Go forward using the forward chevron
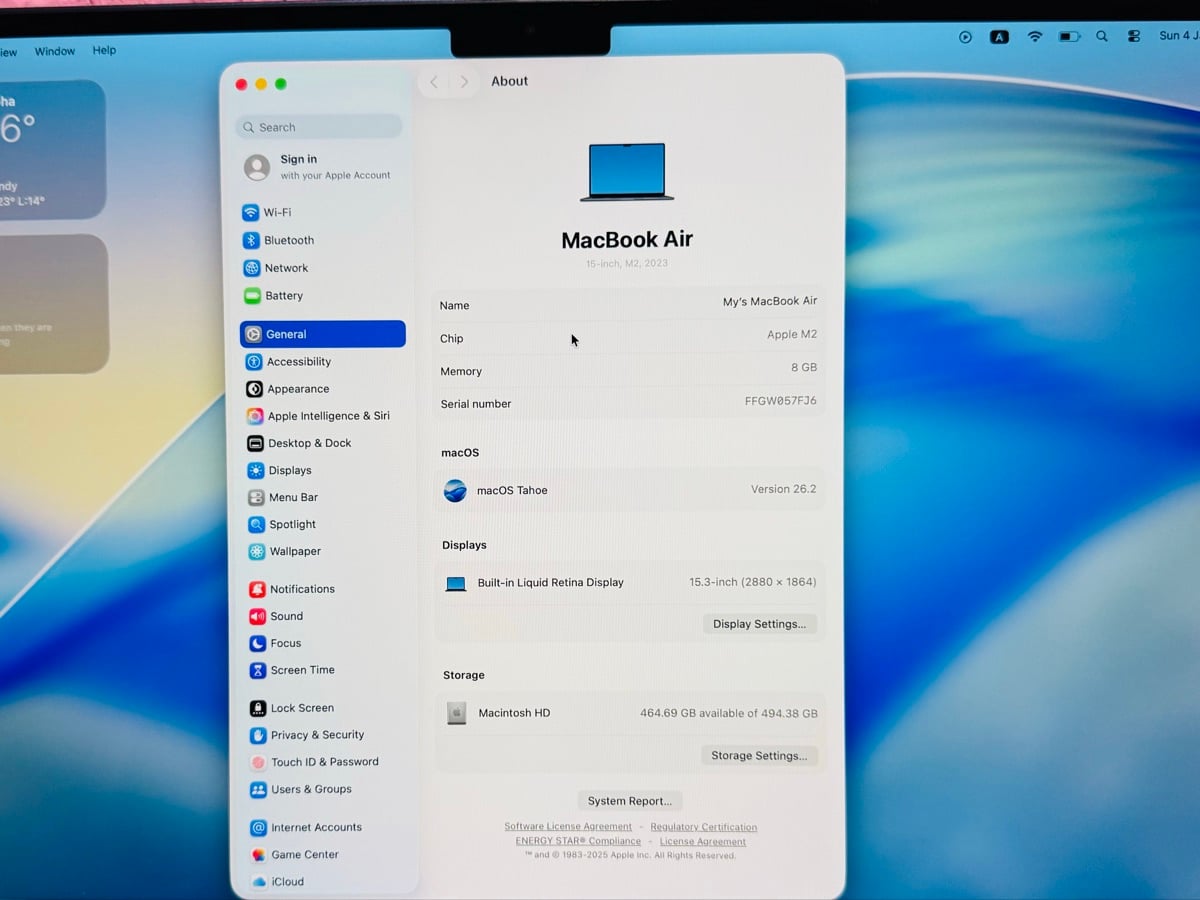The height and width of the screenshot is (900, 1200). [x=464, y=82]
